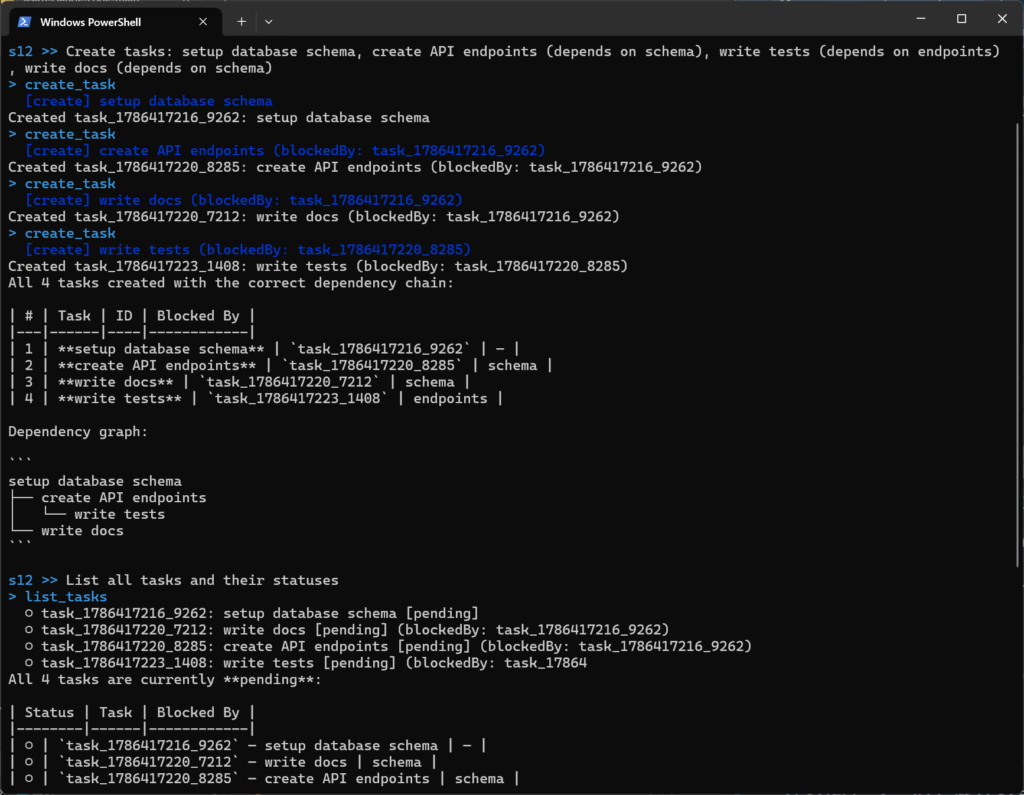The height and width of the screenshot is (795, 1024).
Task: Click the '| Status | Task | Blocked By |' header
Action: (x=132, y=713)
